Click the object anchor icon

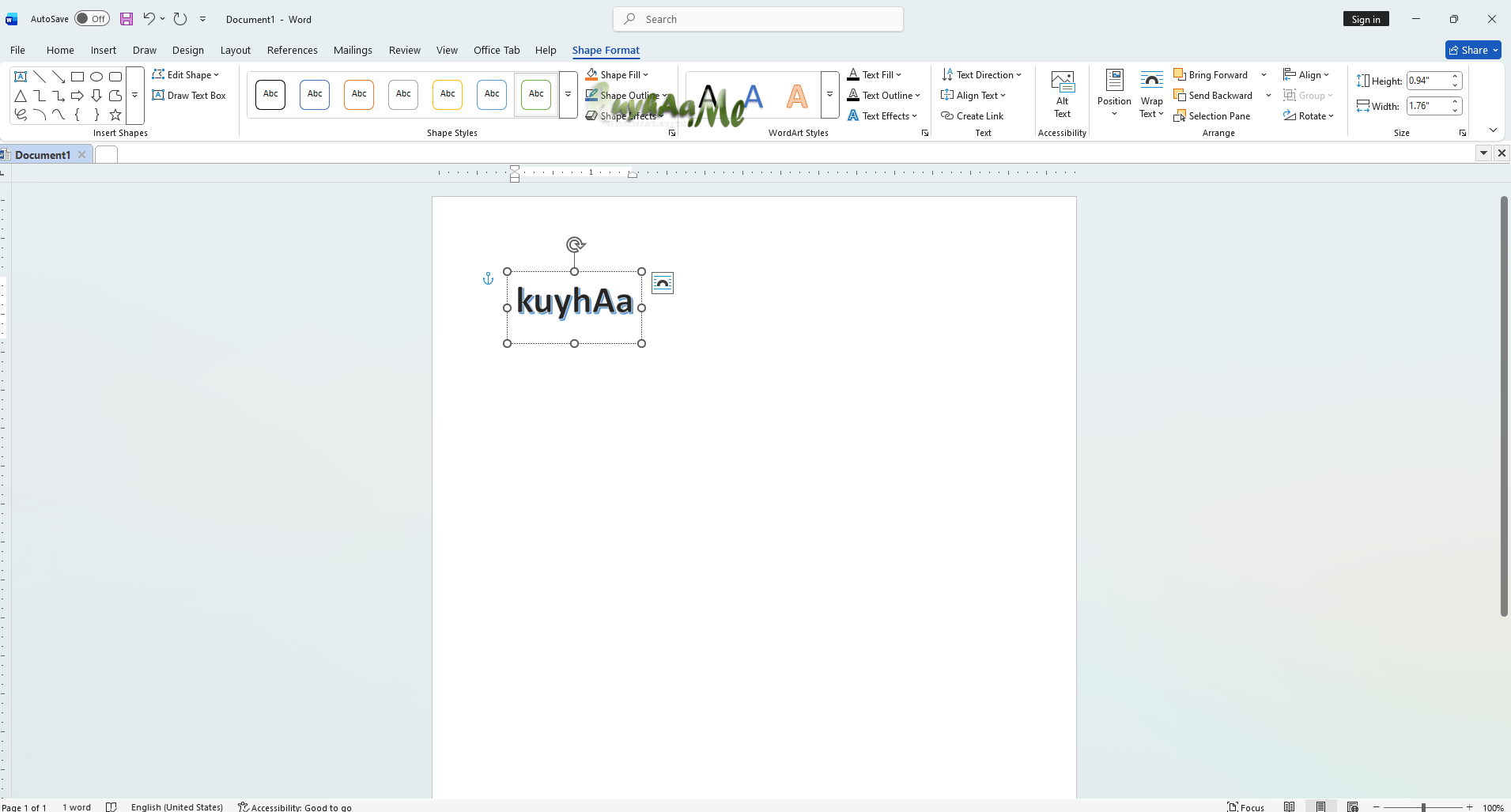[x=488, y=278]
